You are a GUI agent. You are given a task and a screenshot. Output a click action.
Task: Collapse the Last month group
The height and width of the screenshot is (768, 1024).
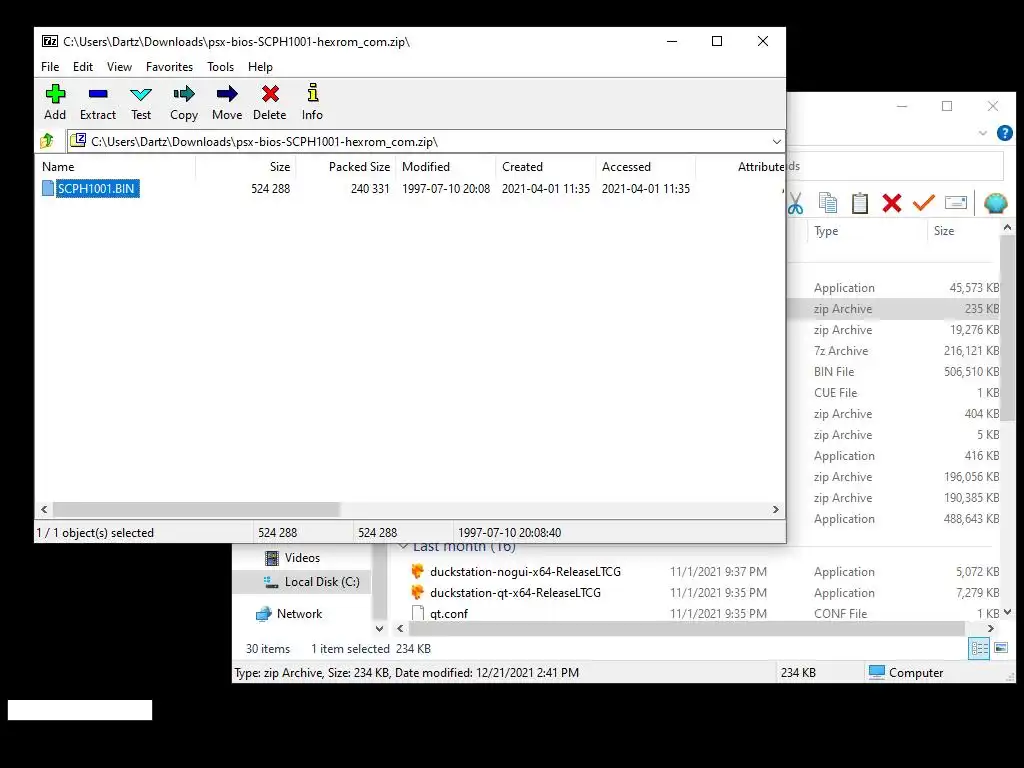[404, 547]
